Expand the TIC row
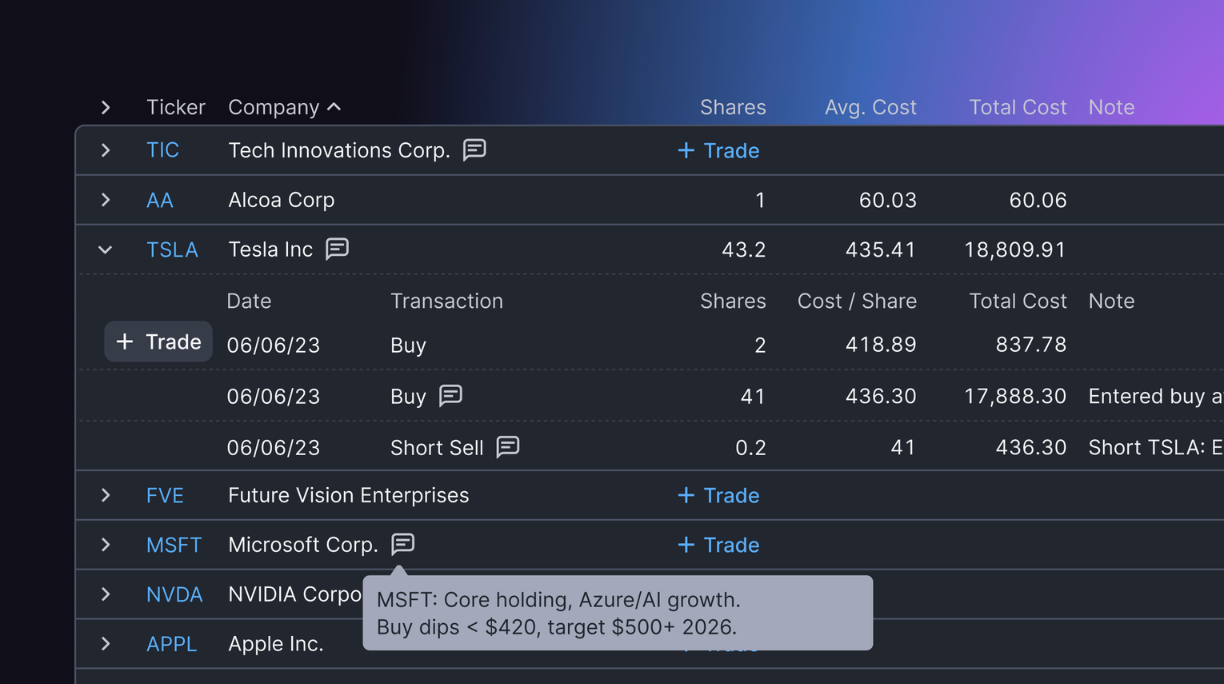This screenshot has height=684, width=1224. point(105,150)
